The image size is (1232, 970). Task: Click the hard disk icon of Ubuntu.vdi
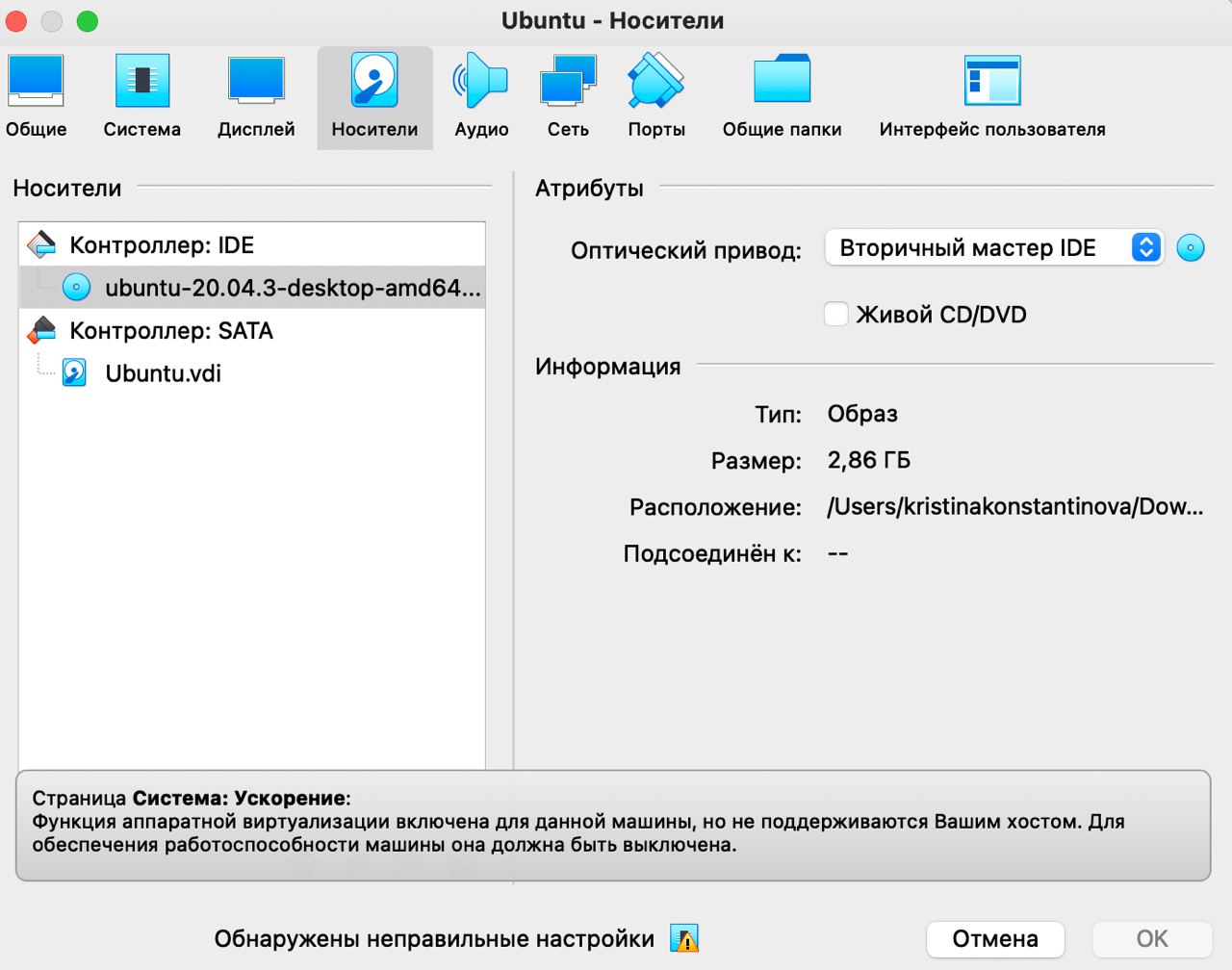pos(74,373)
